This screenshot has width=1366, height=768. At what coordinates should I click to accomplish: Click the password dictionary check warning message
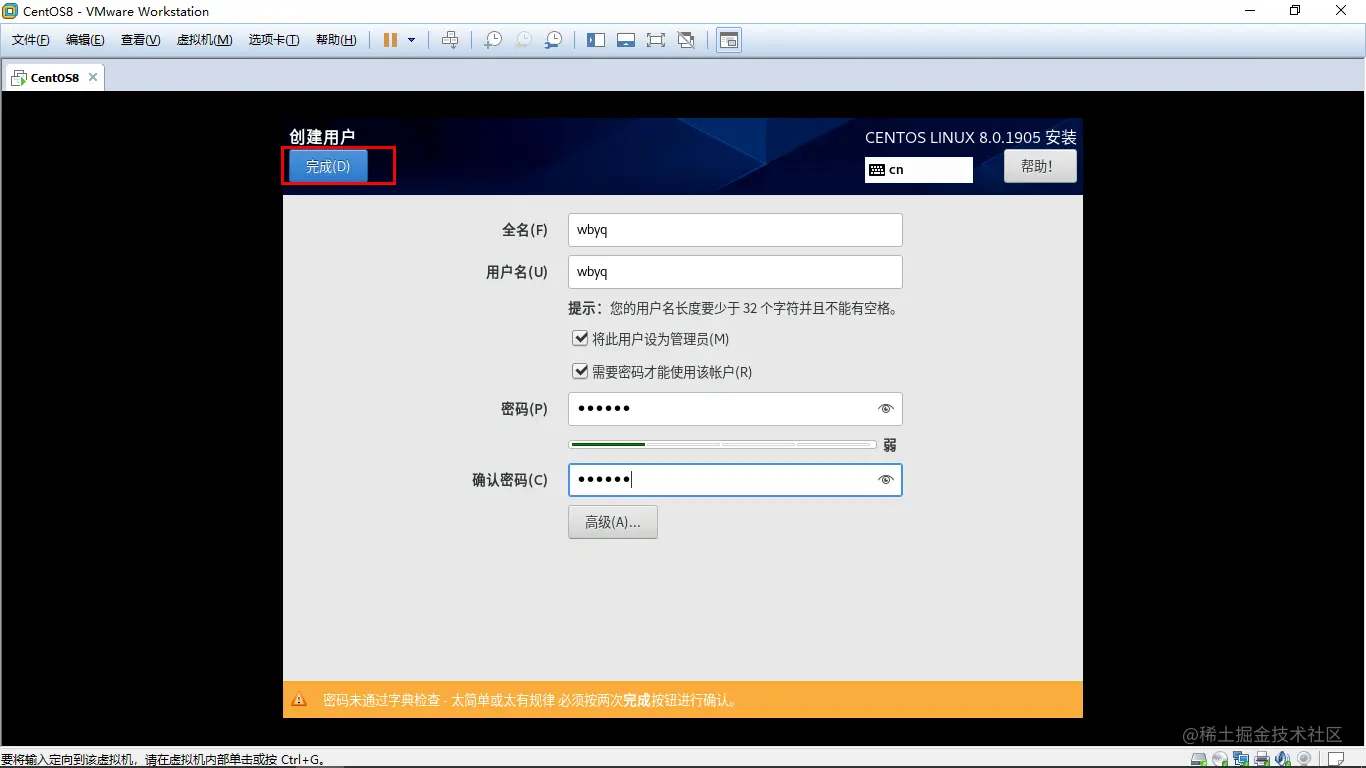tap(531, 700)
